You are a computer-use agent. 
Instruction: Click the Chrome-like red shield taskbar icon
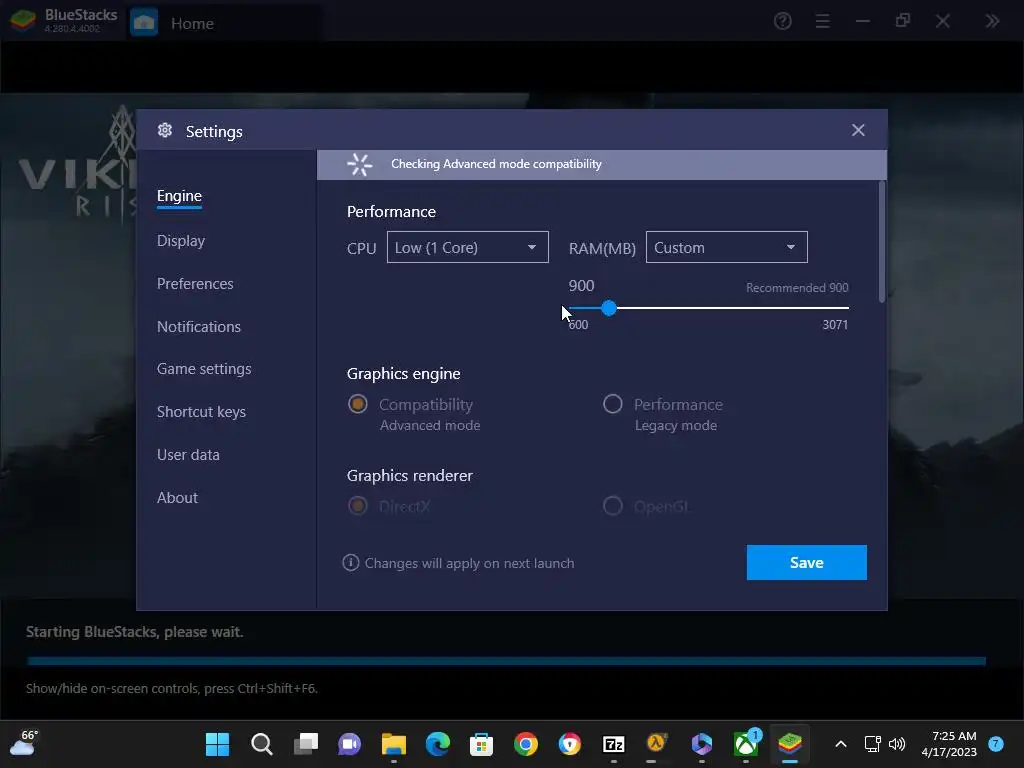tap(569, 744)
